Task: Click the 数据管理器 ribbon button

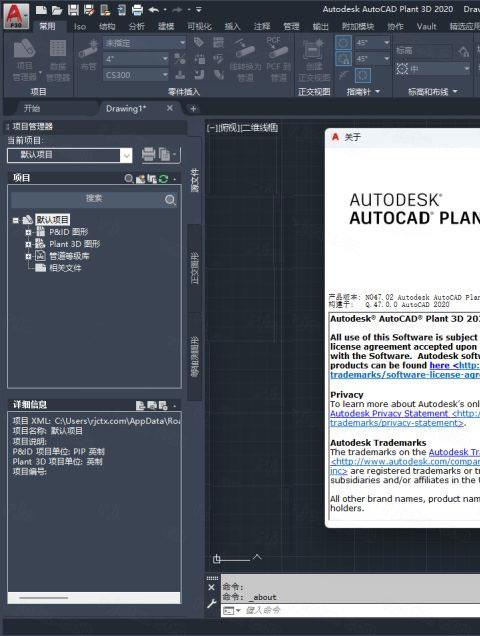Action: click(58, 60)
